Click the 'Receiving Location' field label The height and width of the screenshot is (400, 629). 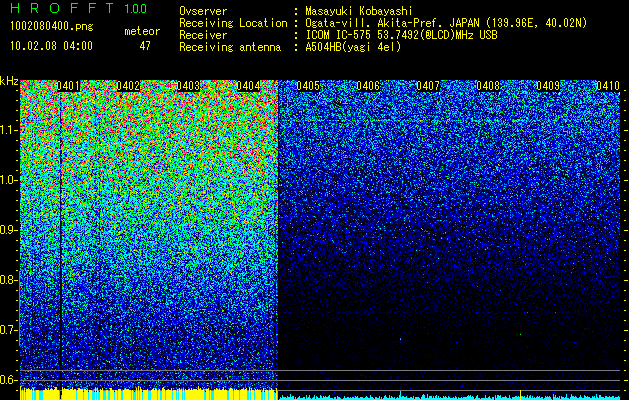[233, 23]
